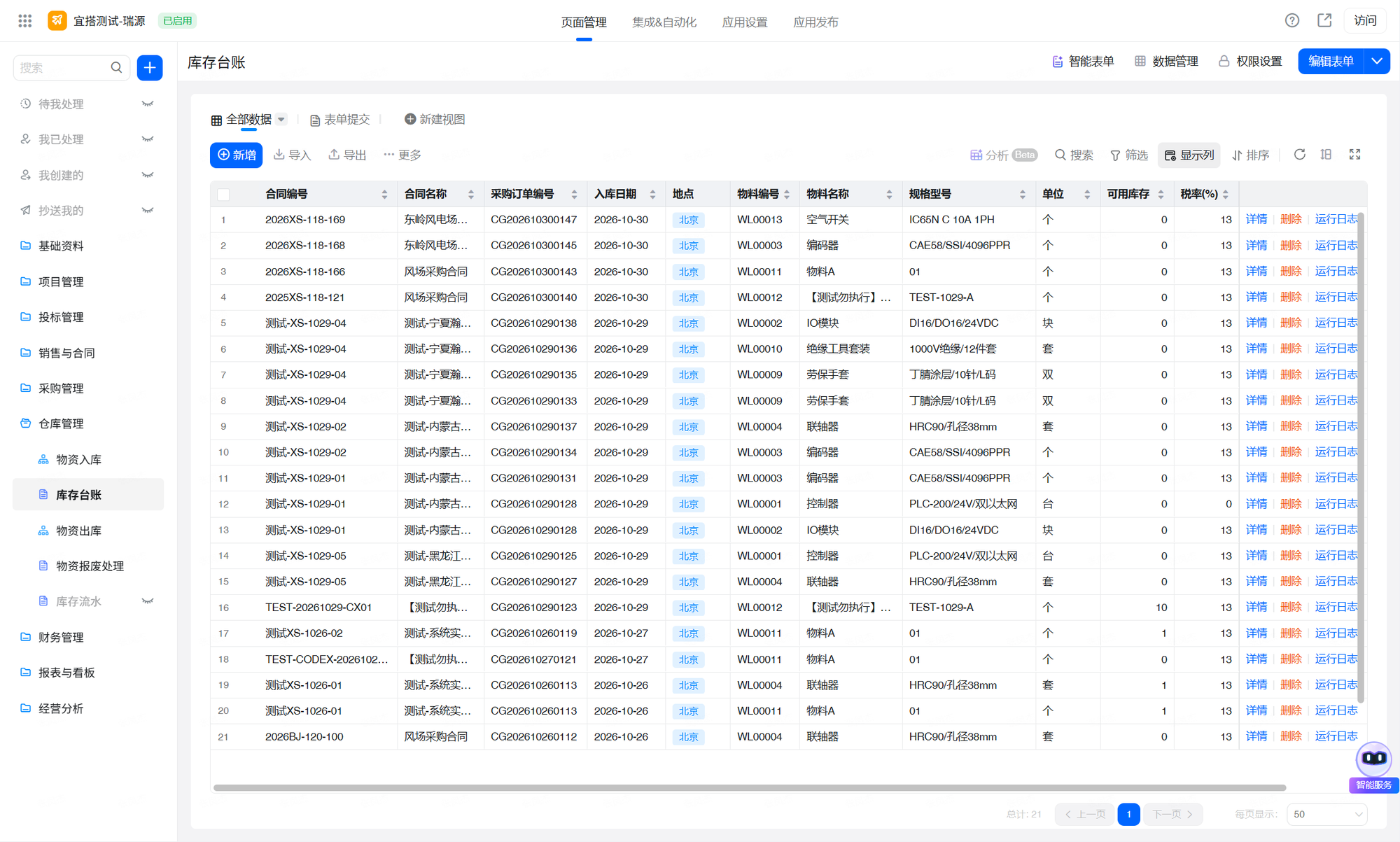Image resolution: width=1400 pixels, height=842 pixels.
Task: Open table 搜索 search tool
Action: click(x=1074, y=155)
